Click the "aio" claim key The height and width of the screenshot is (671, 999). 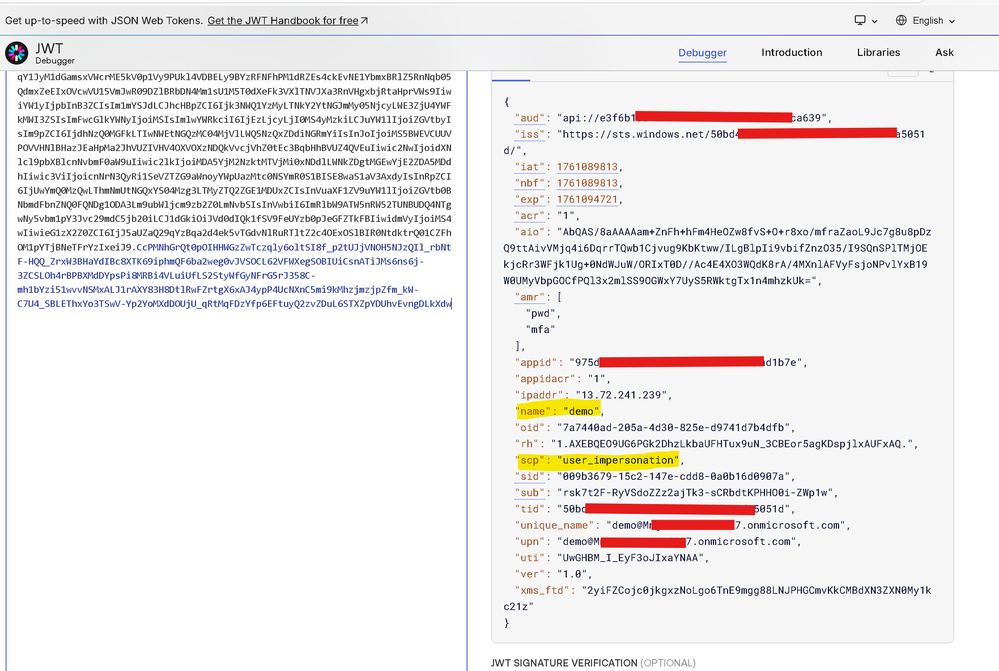pyautogui.click(x=530, y=232)
